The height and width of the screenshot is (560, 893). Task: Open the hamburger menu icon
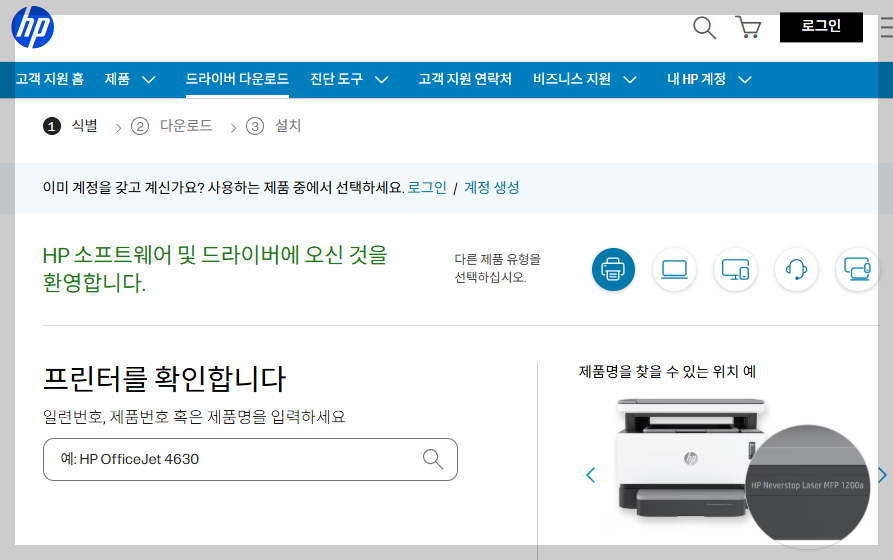pyautogui.click(x=887, y=27)
